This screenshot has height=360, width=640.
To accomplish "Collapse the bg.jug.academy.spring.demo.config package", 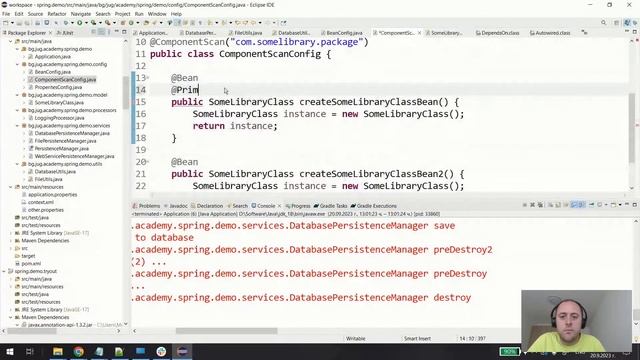I will point(17,64).
